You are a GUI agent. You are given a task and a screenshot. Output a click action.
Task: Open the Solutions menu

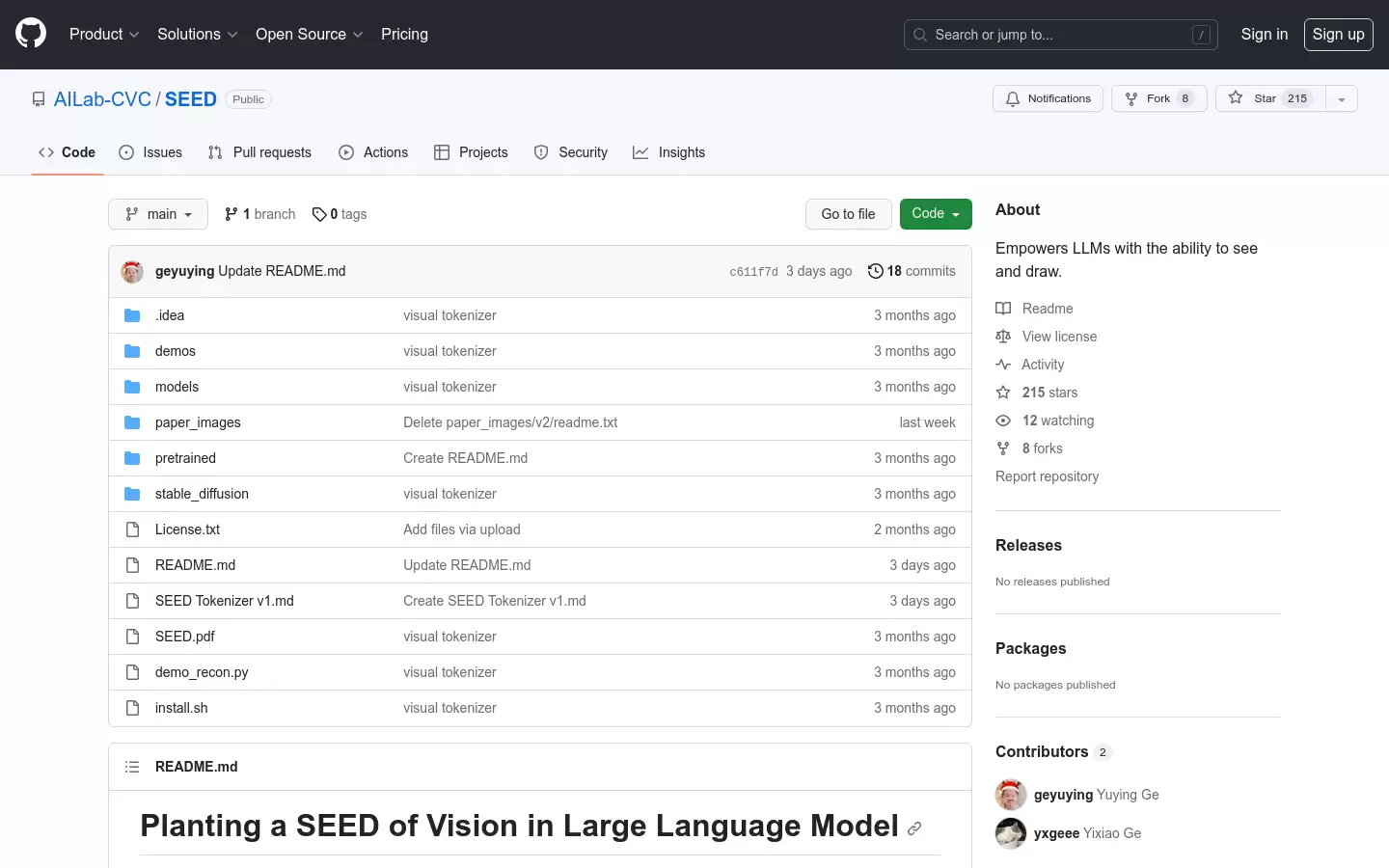(197, 34)
